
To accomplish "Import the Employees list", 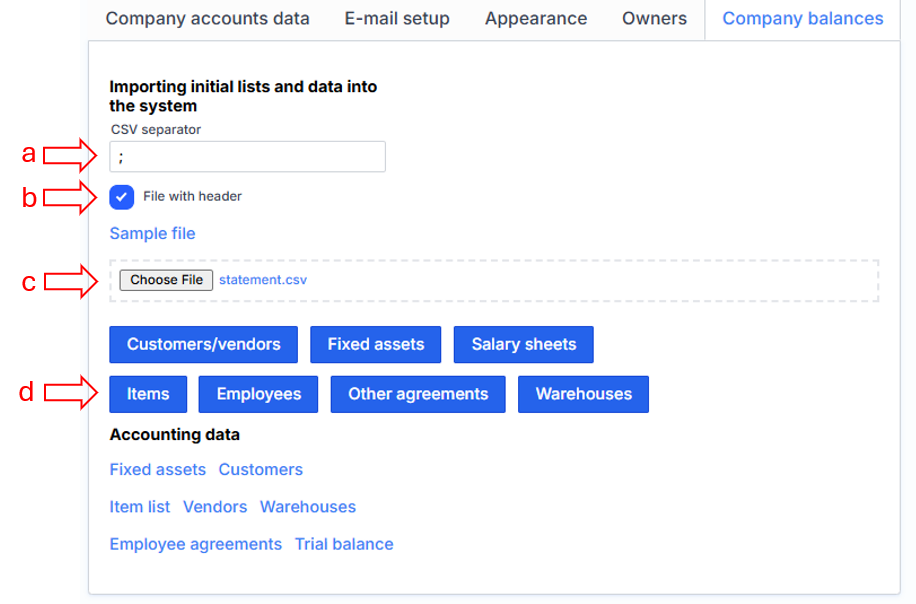I will tap(258, 395).
